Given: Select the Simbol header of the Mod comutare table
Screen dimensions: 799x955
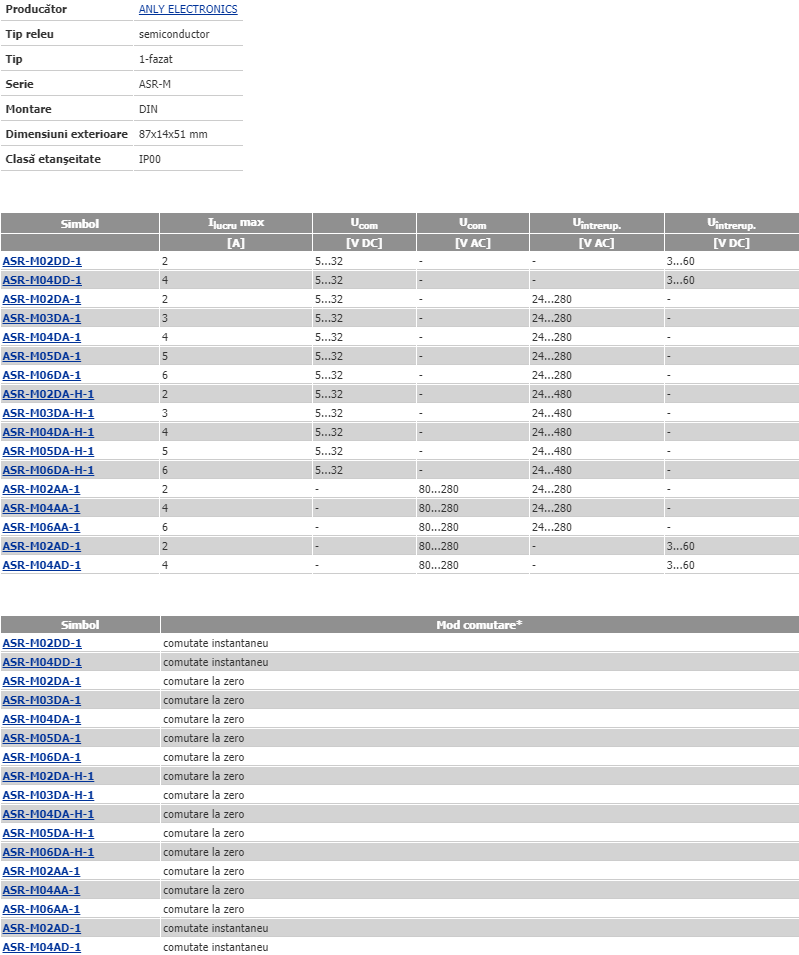Looking at the screenshot, I should [x=80, y=625].
